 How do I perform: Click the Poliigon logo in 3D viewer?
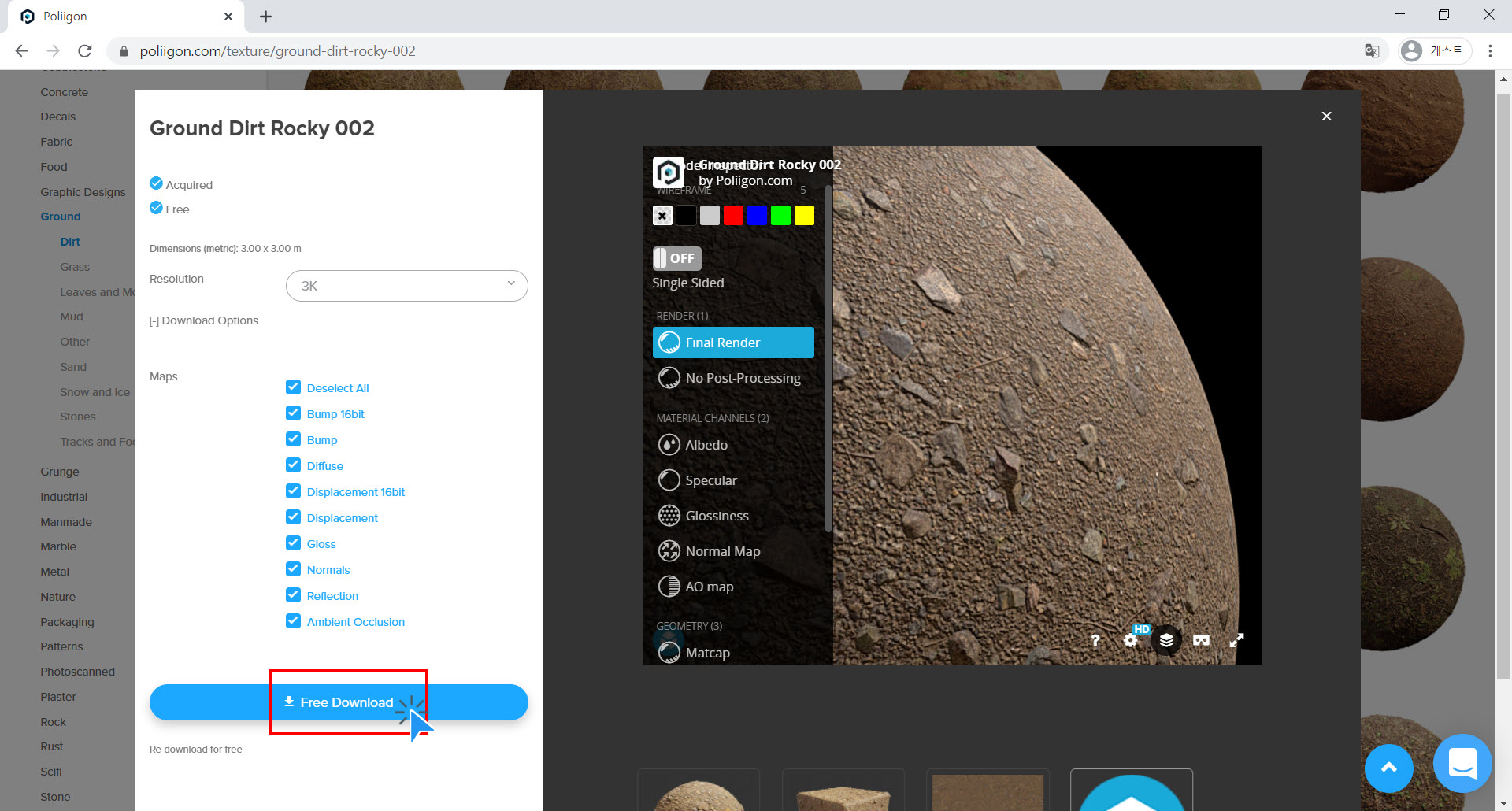(x=668, y=172)
